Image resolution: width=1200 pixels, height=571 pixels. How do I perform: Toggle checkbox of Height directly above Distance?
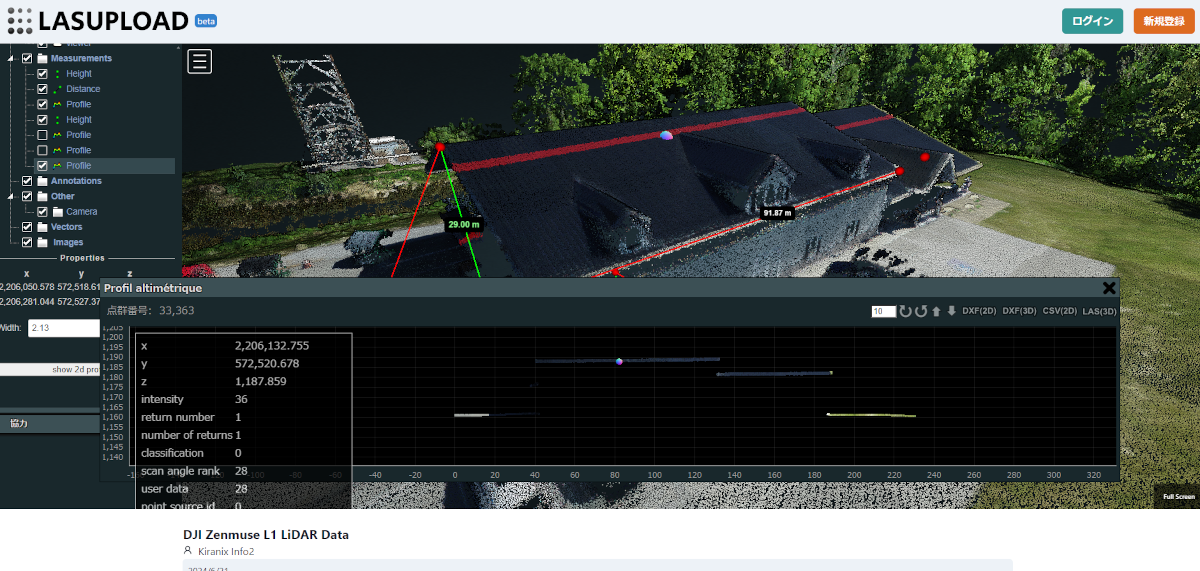tap(42, 74)
